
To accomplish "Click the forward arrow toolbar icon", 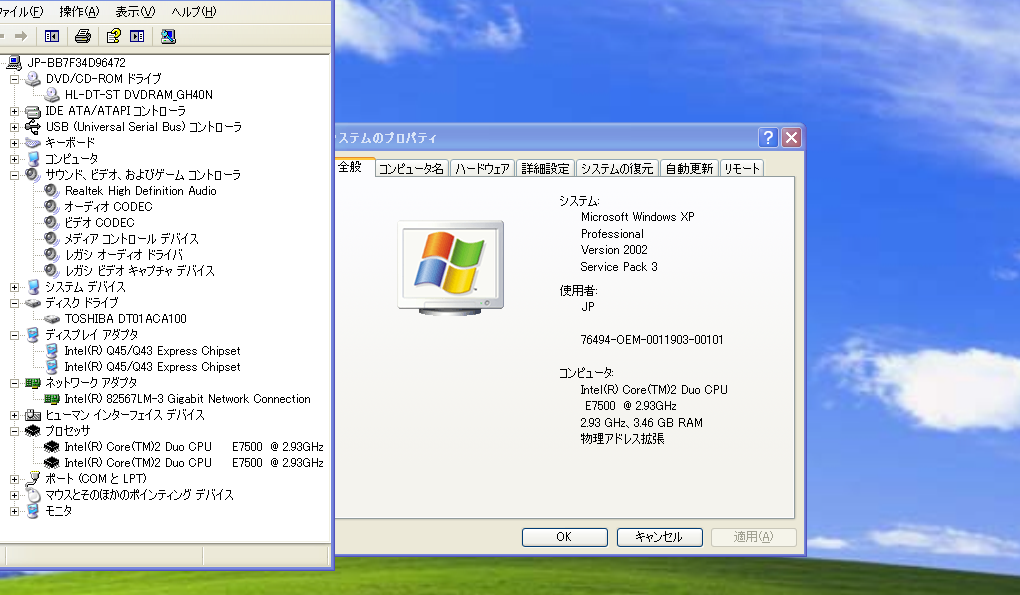I will click(21, 36).
